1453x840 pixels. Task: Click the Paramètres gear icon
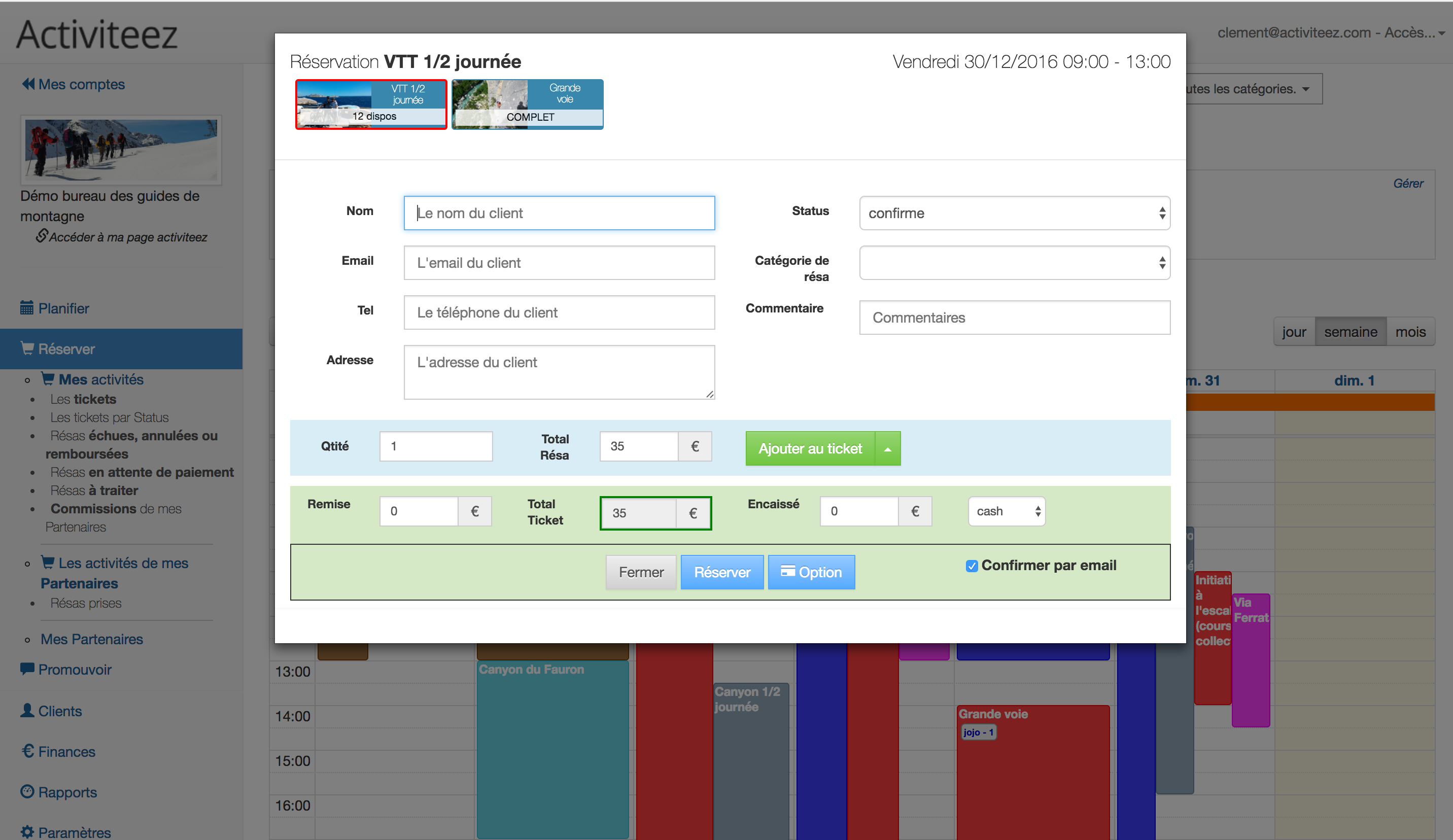click(x=27, y=832)
